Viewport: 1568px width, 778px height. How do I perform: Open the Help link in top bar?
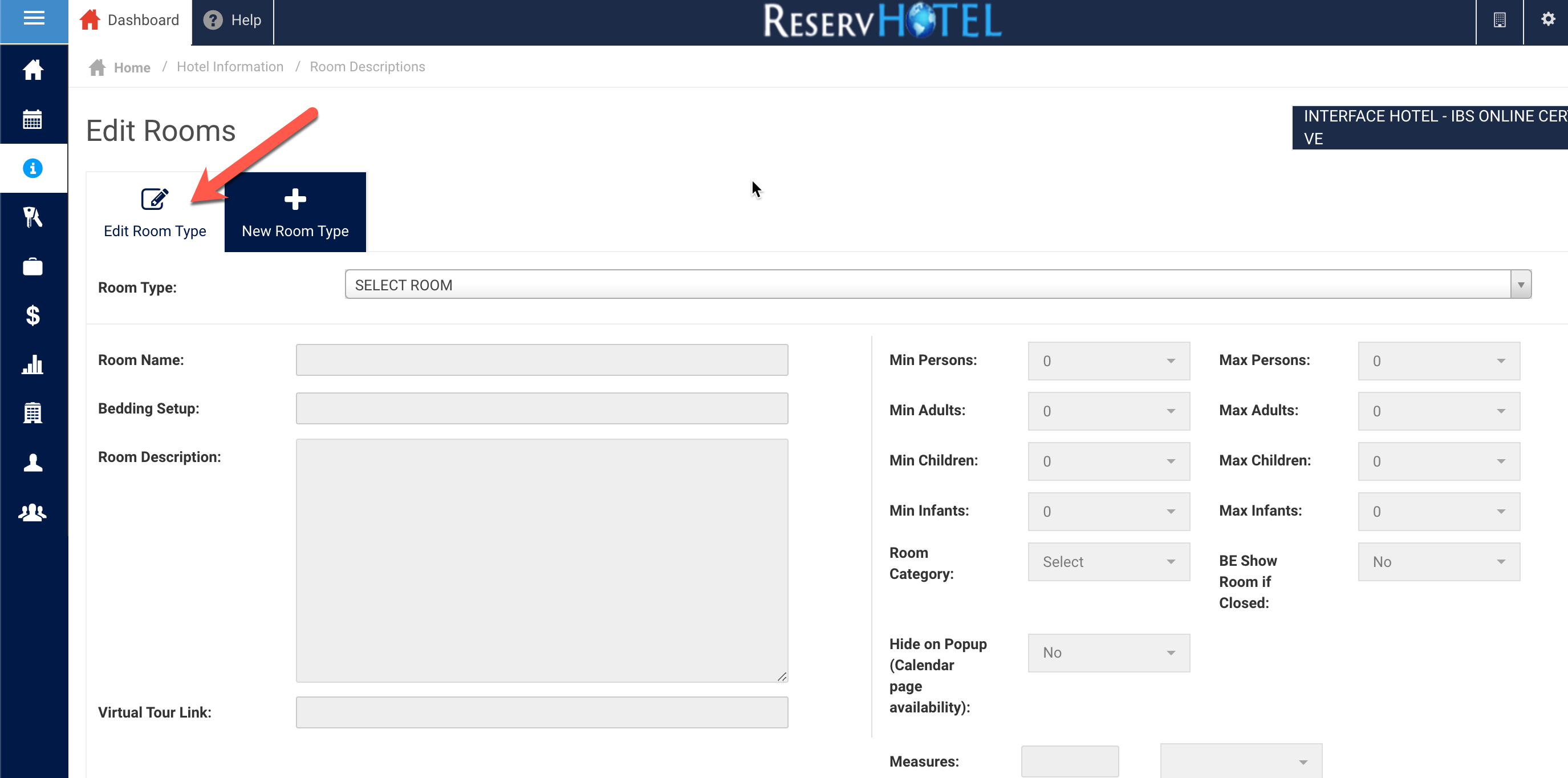[233, 20]
